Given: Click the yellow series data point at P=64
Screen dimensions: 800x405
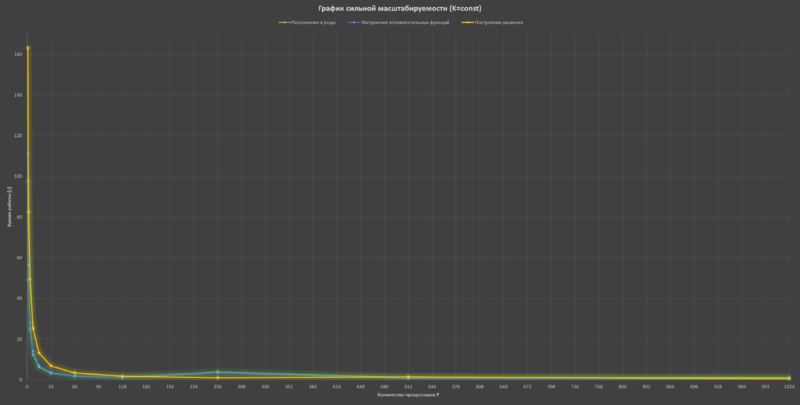Looking at the screenshot, I should click(74, 373).
